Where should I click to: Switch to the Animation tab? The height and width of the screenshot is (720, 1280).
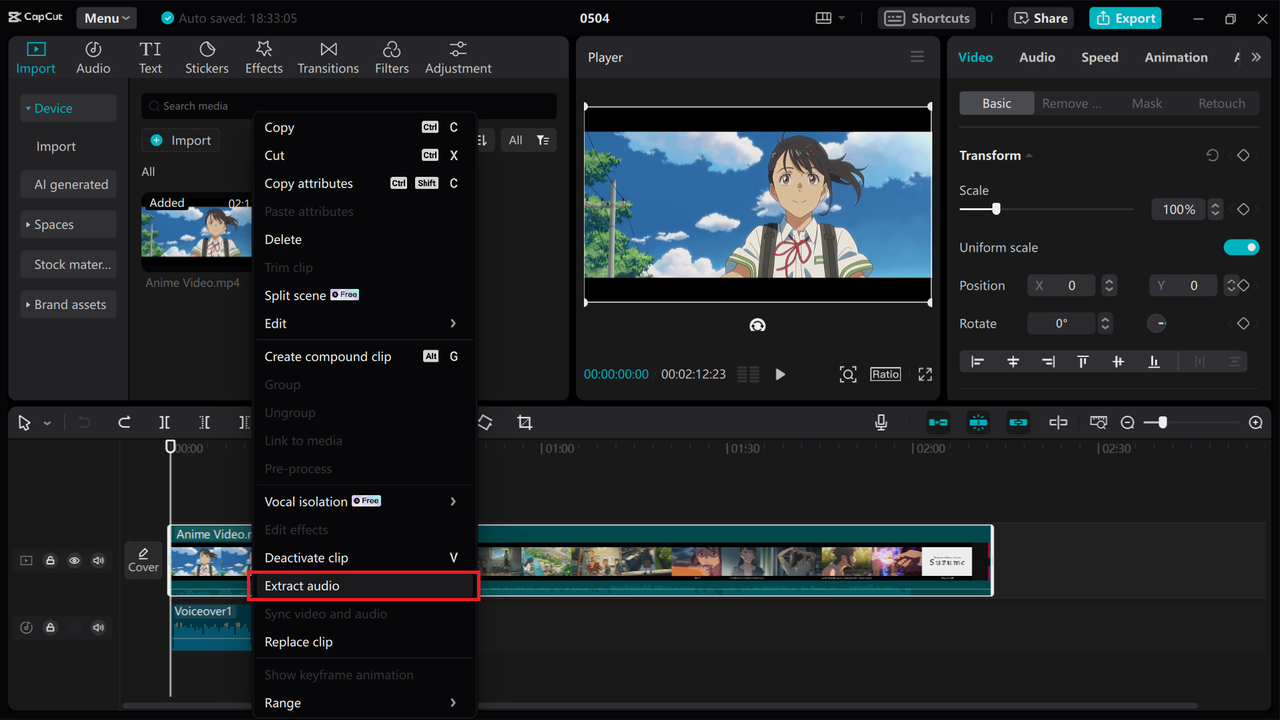point(1175,57)
